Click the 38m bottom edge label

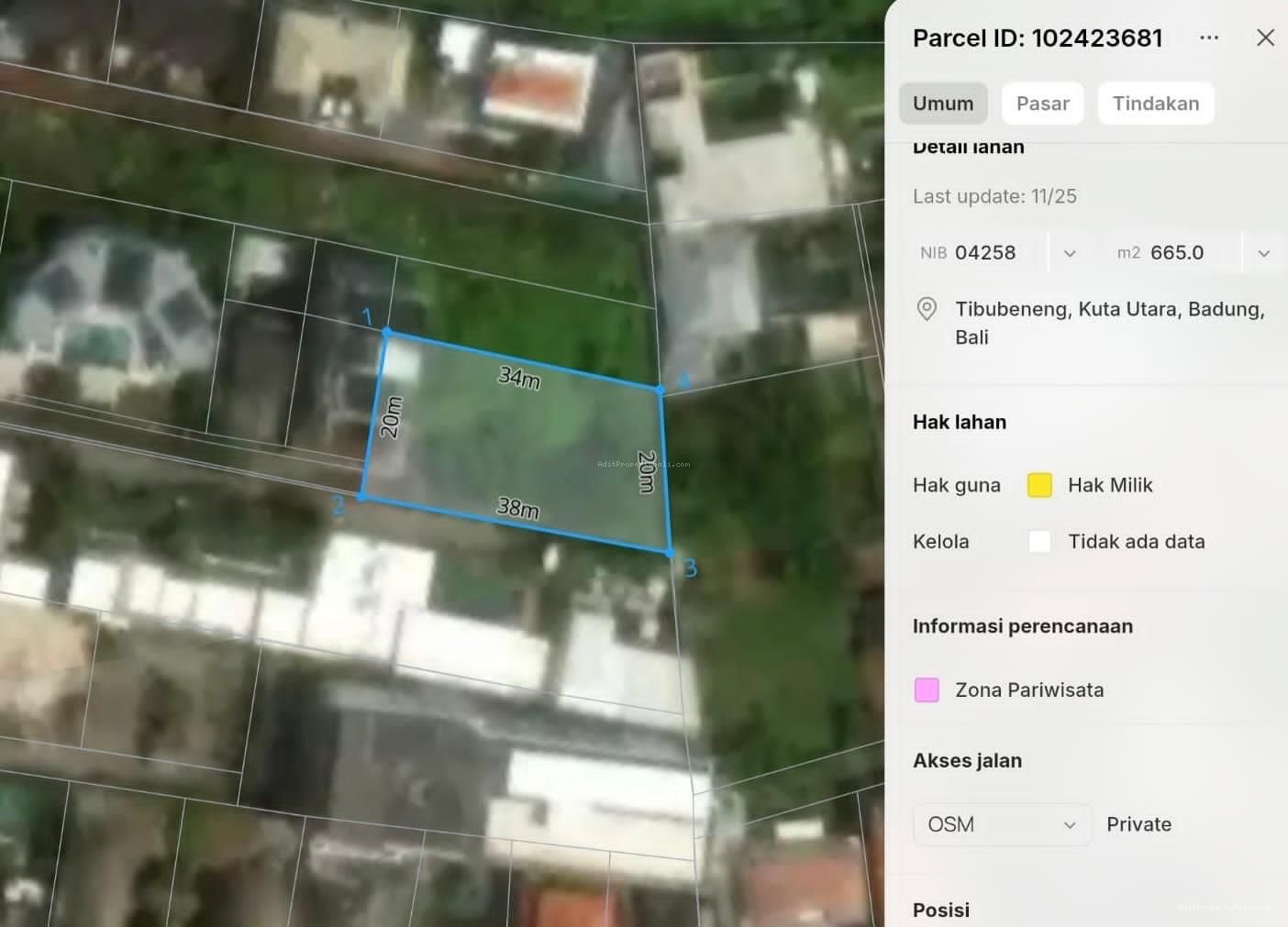click(x=517, y=507)
